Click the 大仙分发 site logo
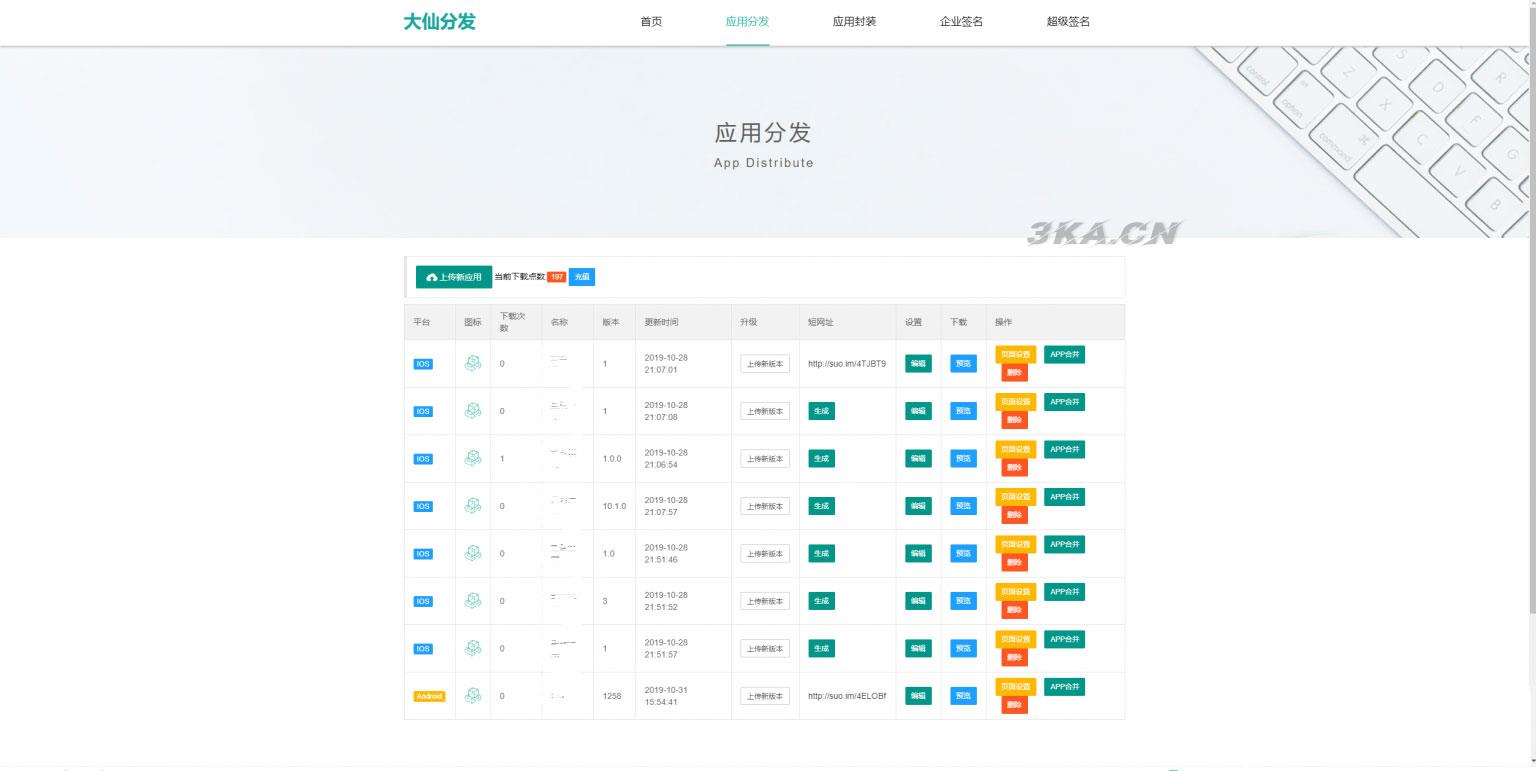This screenshot has height=771, width=1536. (x=439, y=22)
